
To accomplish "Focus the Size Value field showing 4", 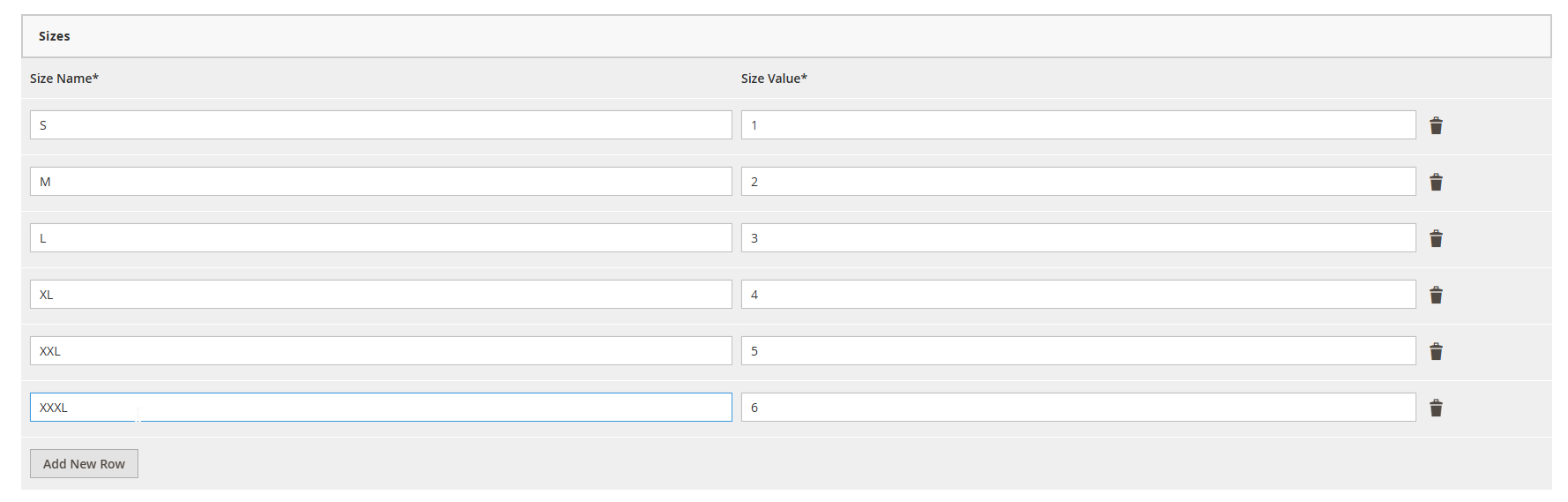I will tap(1078, 295).
